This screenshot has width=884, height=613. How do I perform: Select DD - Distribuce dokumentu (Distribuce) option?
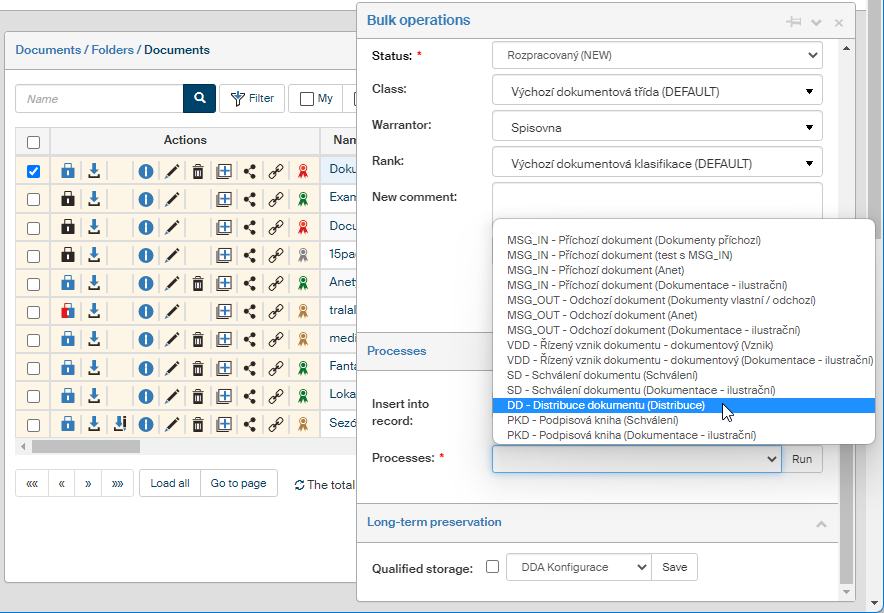click(606, 406)
